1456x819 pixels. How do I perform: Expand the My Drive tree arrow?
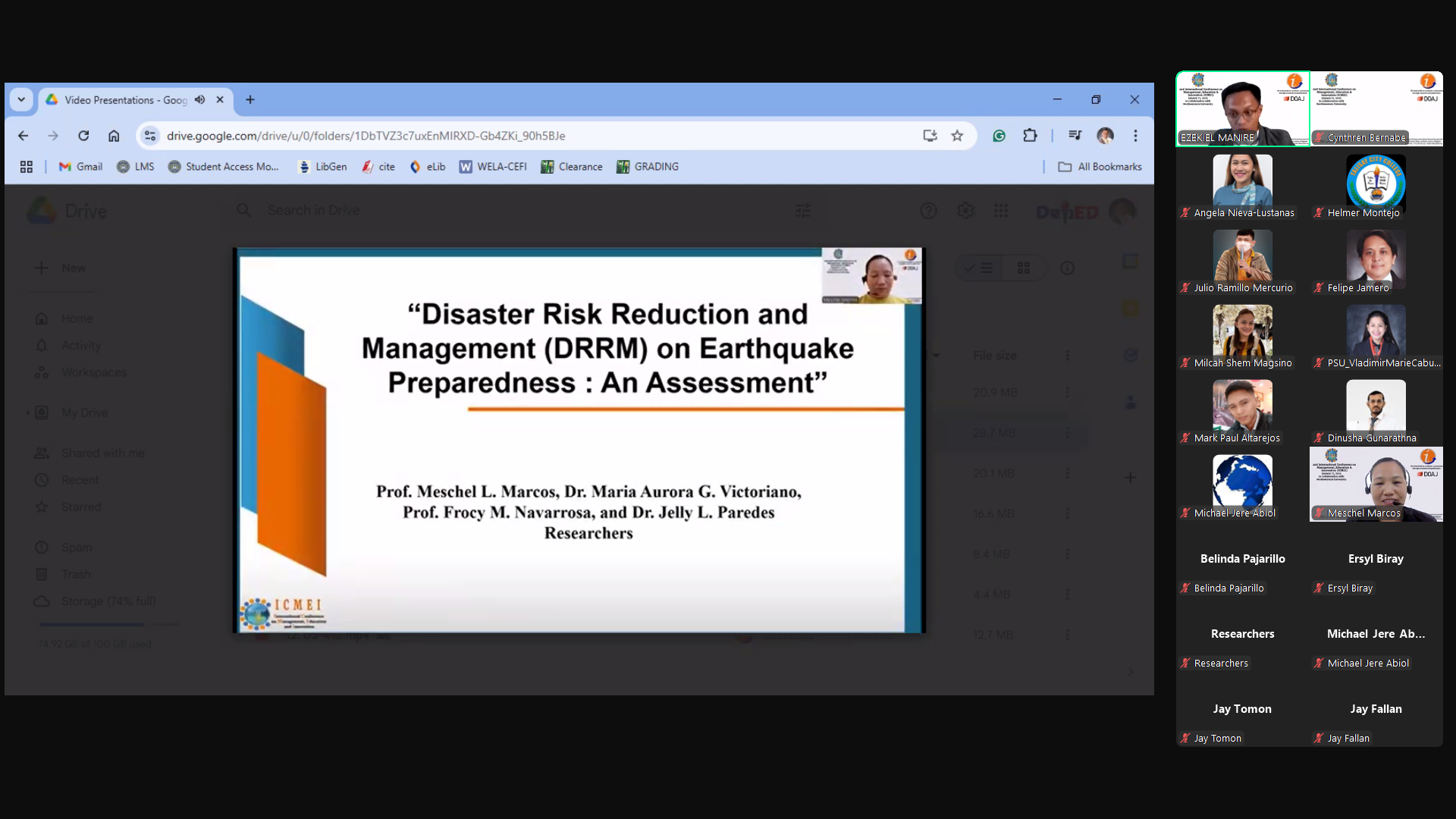click(28, 413)
